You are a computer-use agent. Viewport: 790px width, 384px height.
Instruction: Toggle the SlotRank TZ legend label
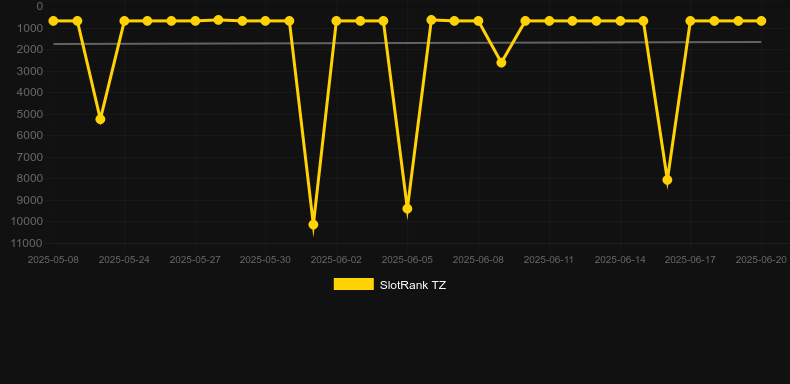413,285
